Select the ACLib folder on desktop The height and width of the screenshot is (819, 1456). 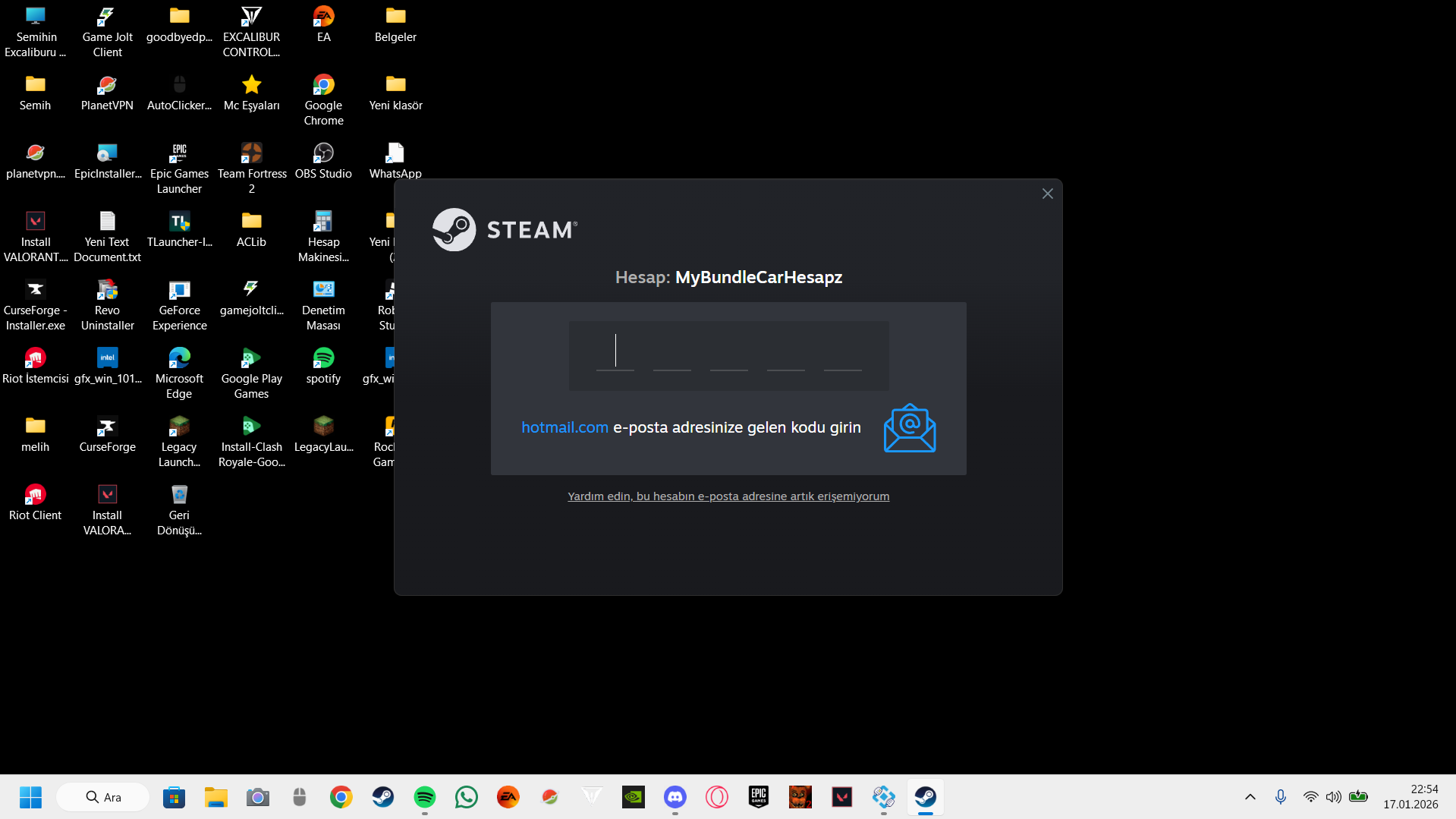pyautogui.click(x=252, y=229)
